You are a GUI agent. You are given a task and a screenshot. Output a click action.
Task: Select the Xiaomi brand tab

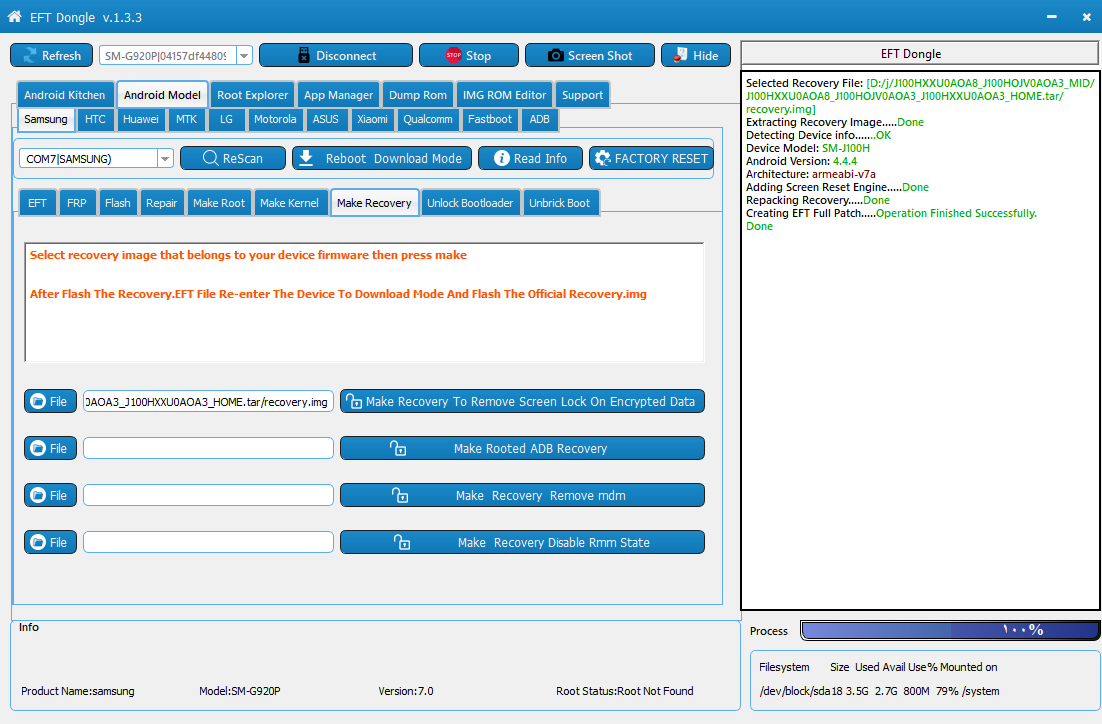(x=372, y=119)
